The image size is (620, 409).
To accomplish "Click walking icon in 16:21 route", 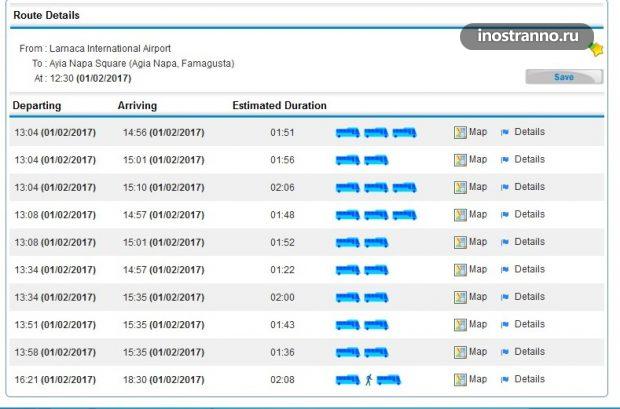I will [368, 380].
